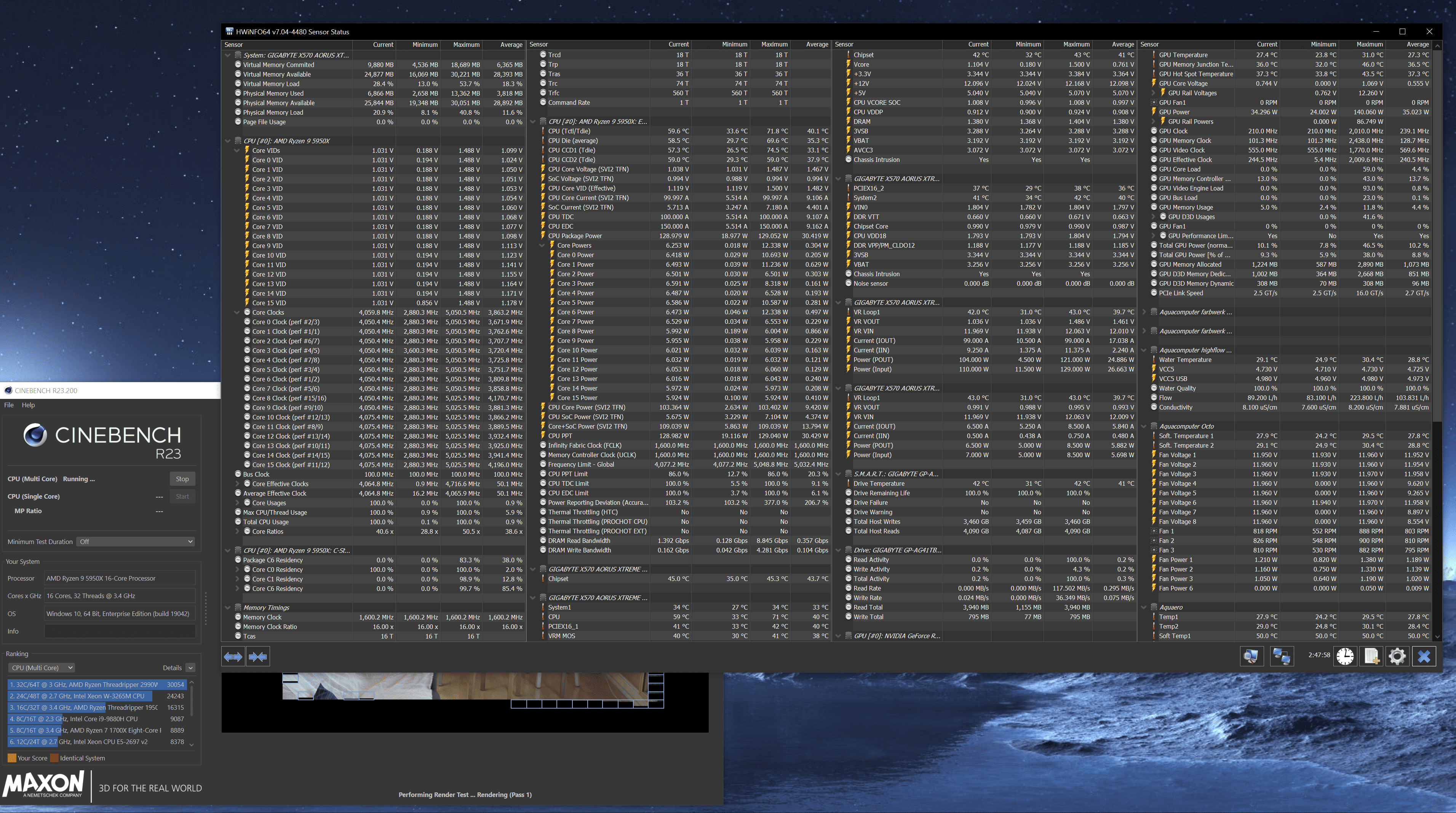The height and width of the screenshot is (813, 1456).
Task: Collapse the Core Clocks tree node
Action: coord(237,312)
